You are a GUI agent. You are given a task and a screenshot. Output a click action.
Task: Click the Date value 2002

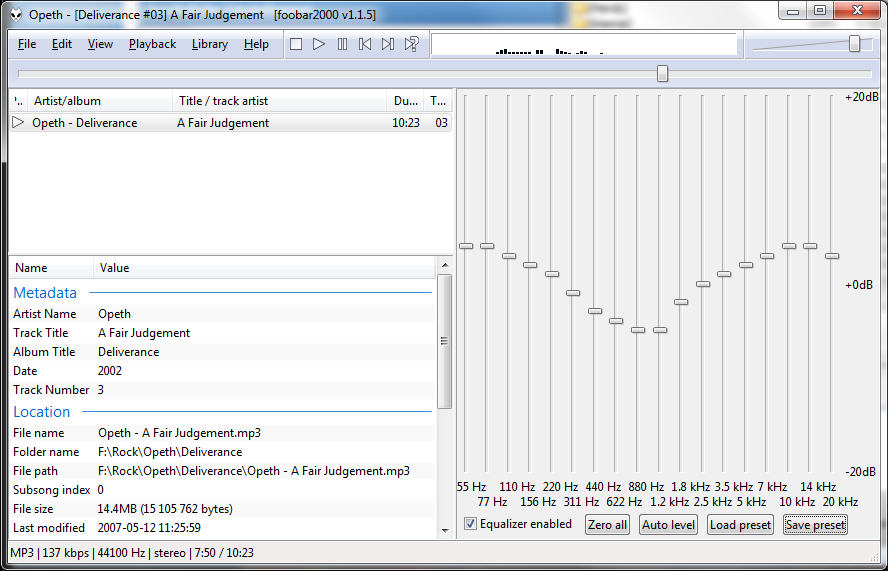point(110,371)
